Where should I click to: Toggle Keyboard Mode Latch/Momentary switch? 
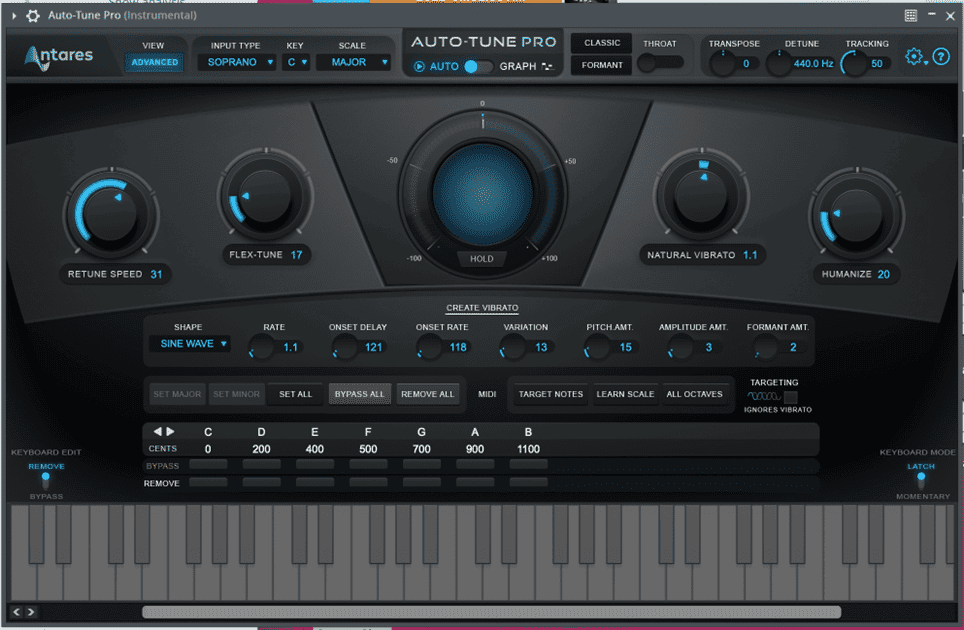tap(921, 481)
